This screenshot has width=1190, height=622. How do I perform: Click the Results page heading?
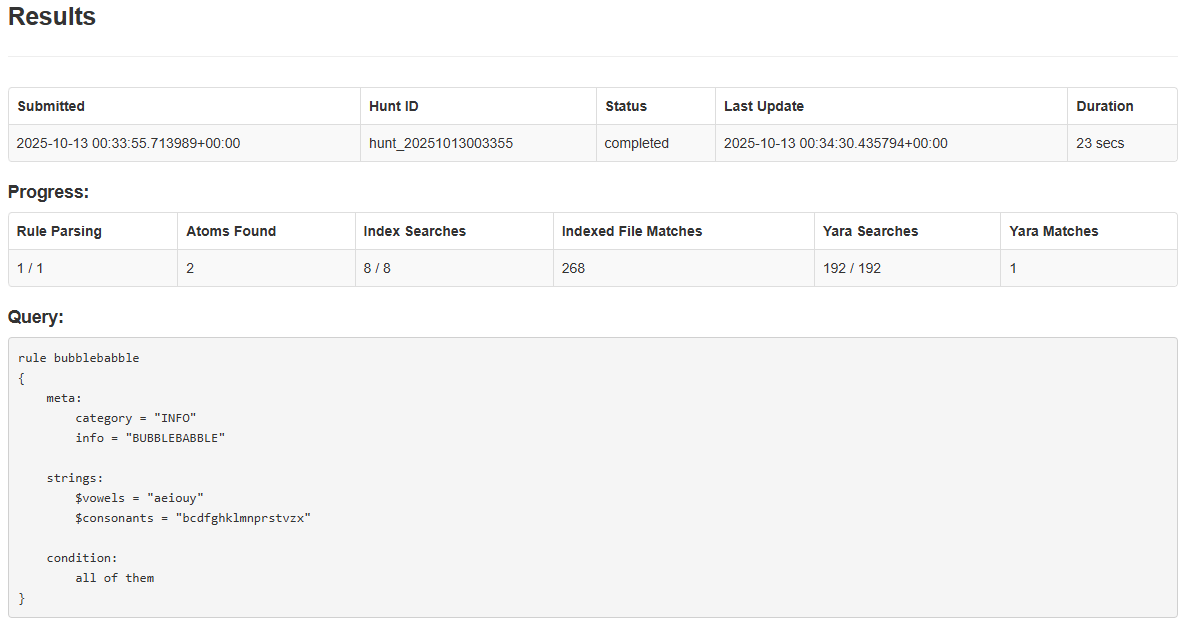pos(51,17)
